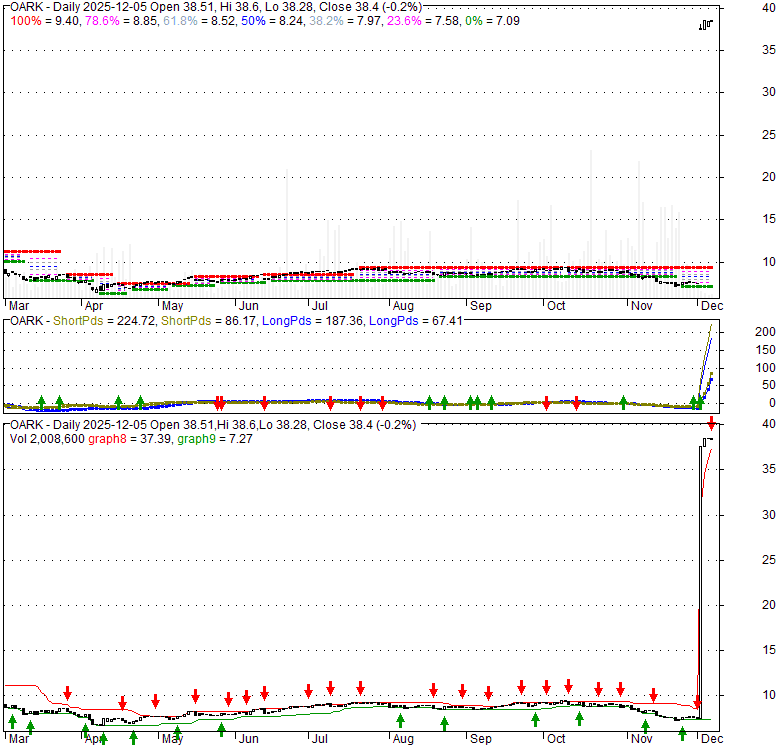Click the 200 label on indicator axis
This screenshot has width=780, height=745.
coord(765,332)
